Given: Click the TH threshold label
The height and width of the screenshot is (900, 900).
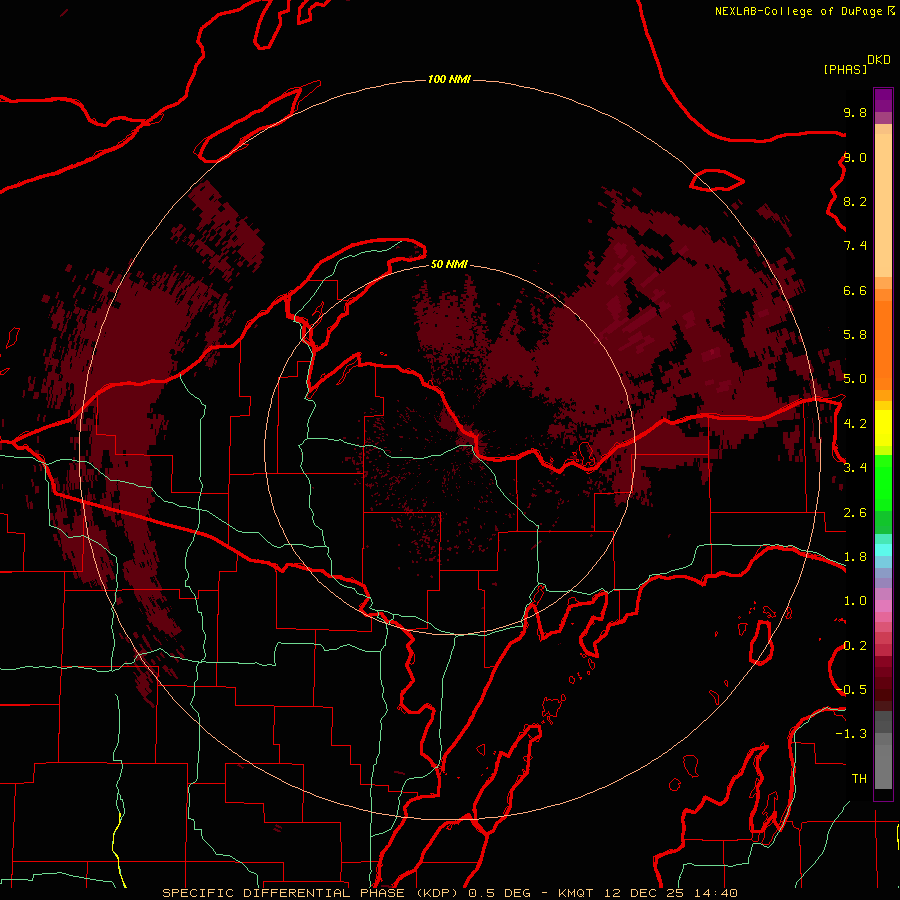Looking at the screenshot, I should point(859,779).
